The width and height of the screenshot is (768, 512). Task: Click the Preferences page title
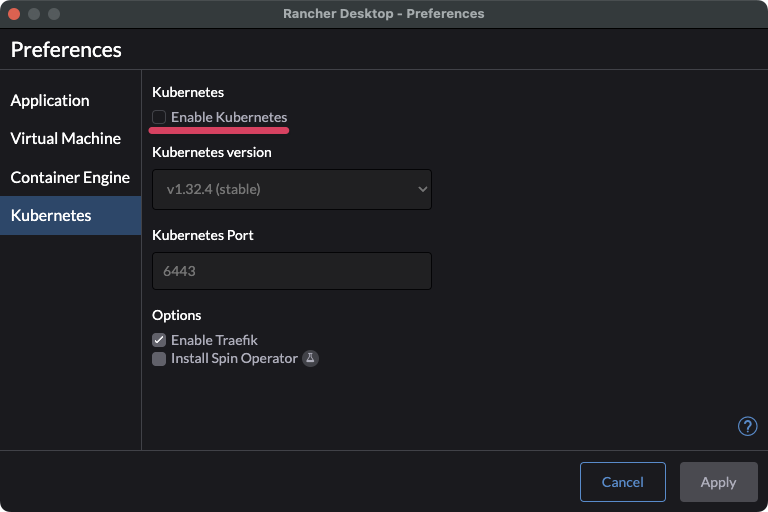pyautogui.click(x=66, y=50)
